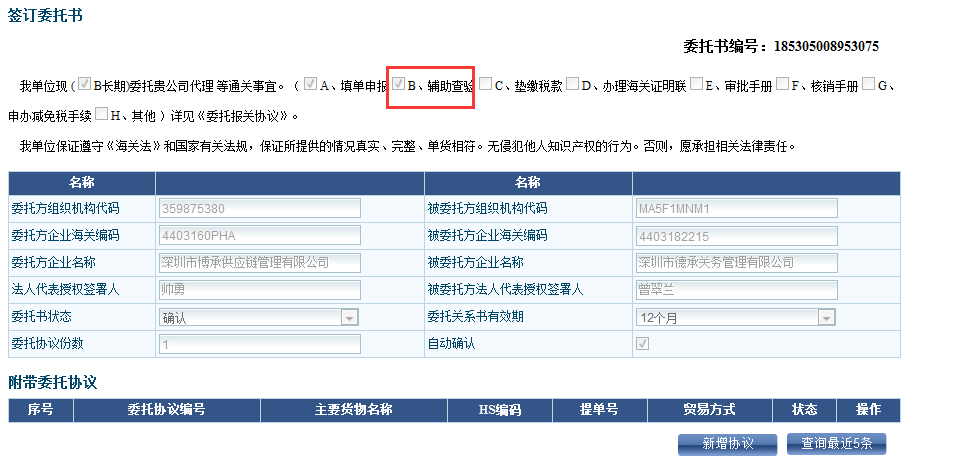Select the 被委托方企业名称 text field
This screenshot has width=957, height=472.
pos(735,263)
